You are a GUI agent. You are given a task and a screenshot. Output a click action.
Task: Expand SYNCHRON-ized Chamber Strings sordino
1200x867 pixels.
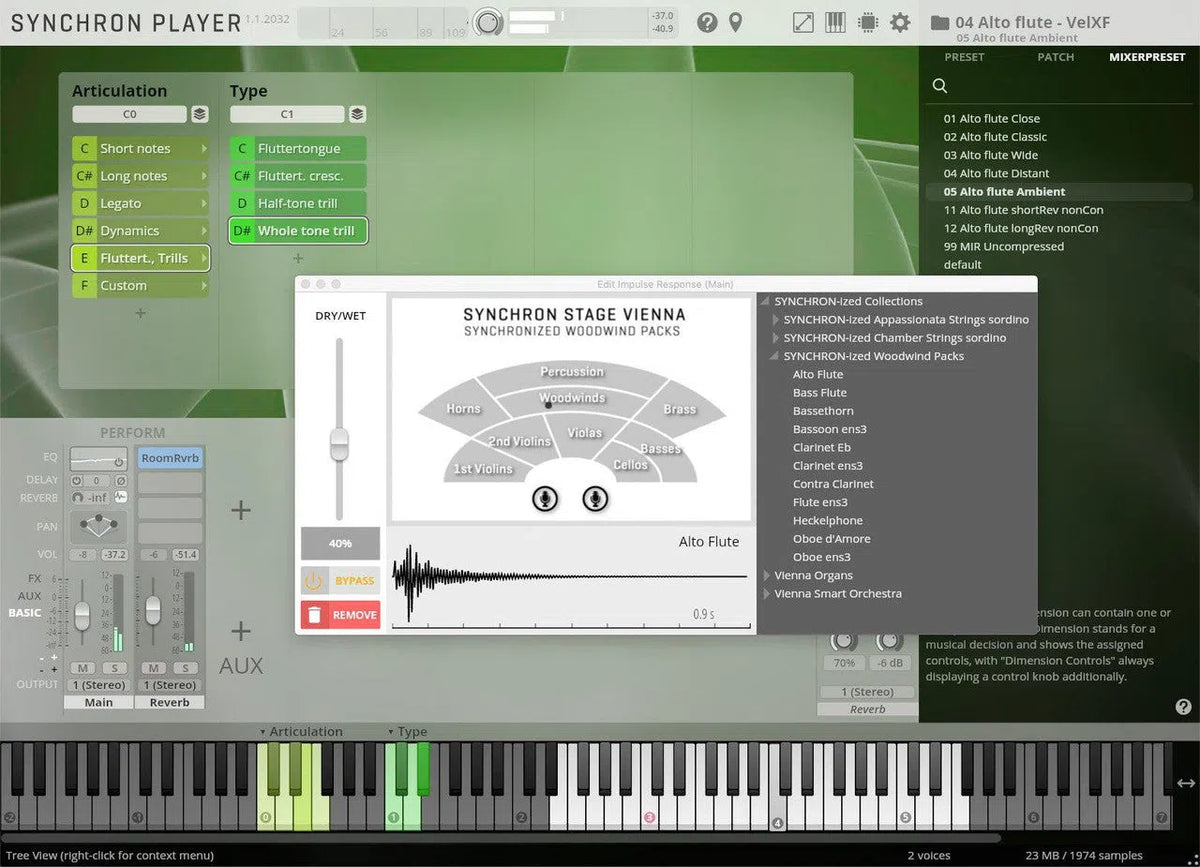coord(776,338)
